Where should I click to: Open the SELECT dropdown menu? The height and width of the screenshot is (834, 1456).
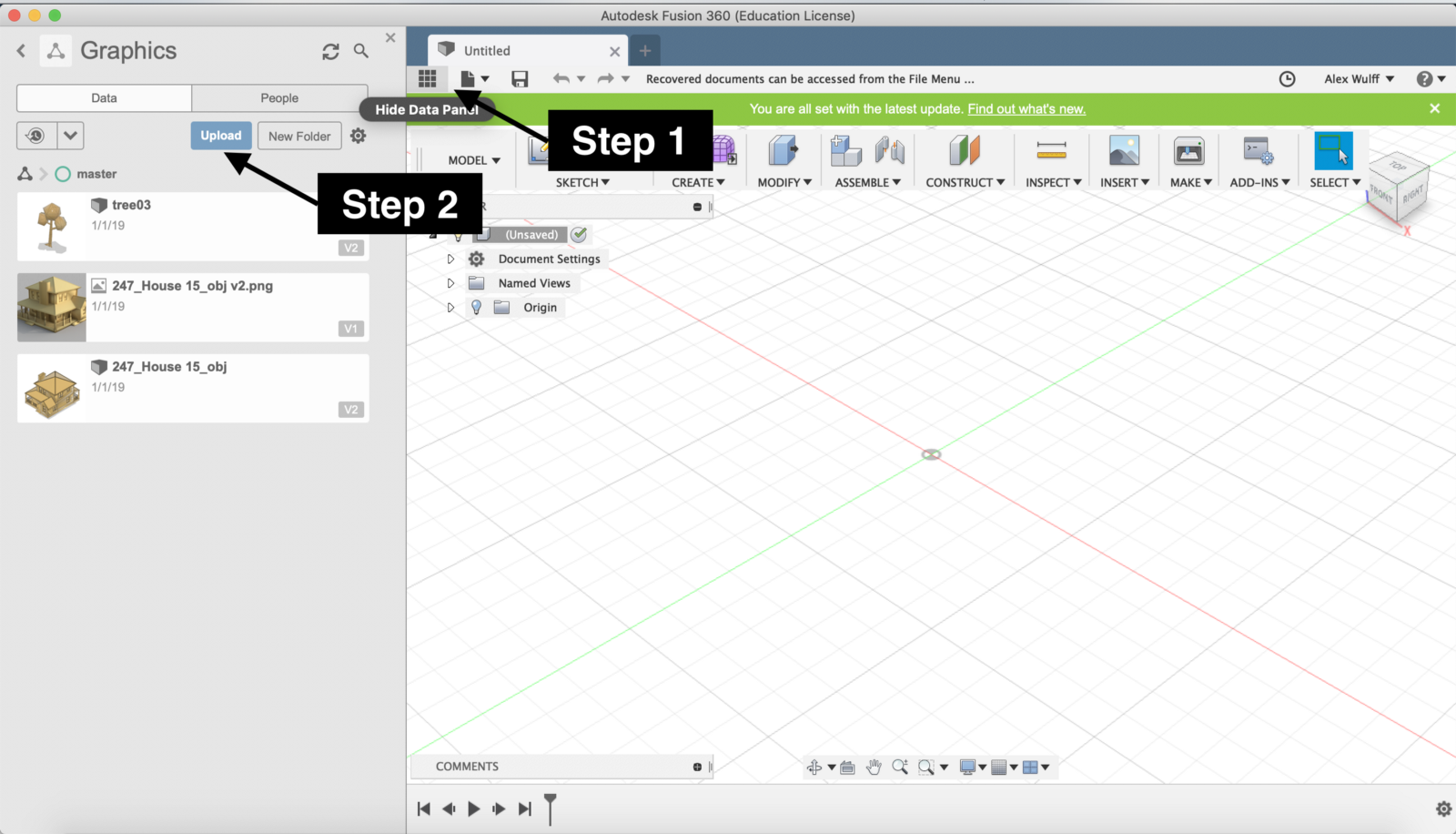[x=1335, y=182]
